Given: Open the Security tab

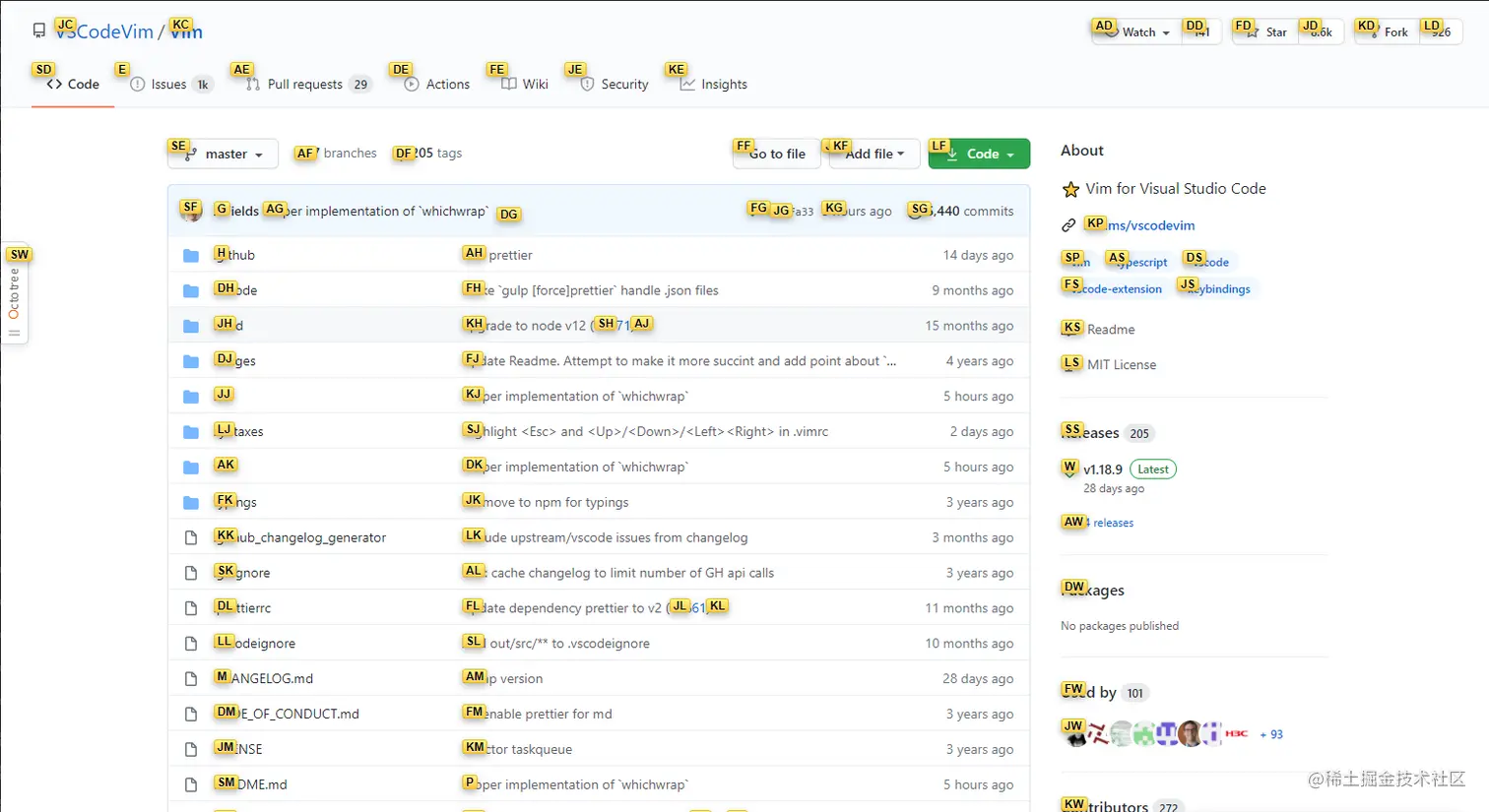Looking at the screenshot, I should [615, 85].
